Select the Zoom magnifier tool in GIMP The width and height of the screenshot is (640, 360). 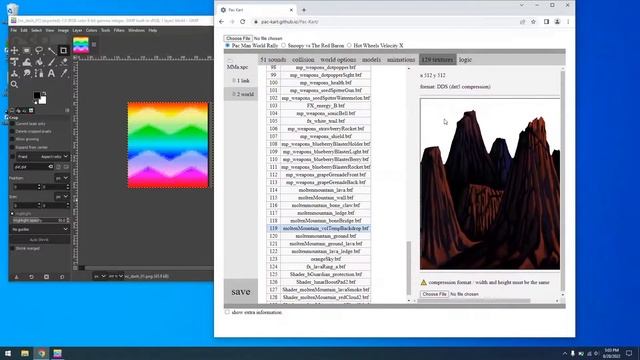coord(14,85)
